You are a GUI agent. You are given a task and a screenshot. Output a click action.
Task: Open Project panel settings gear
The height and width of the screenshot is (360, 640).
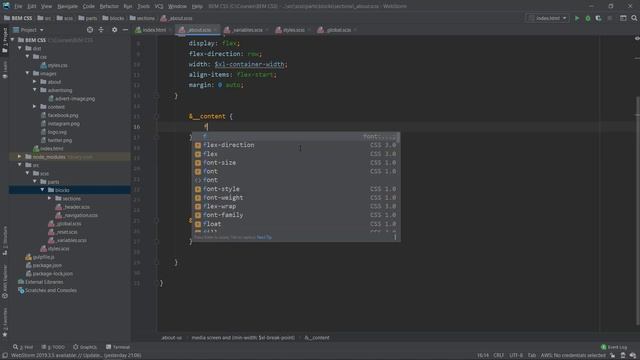(x=114, y=30)
